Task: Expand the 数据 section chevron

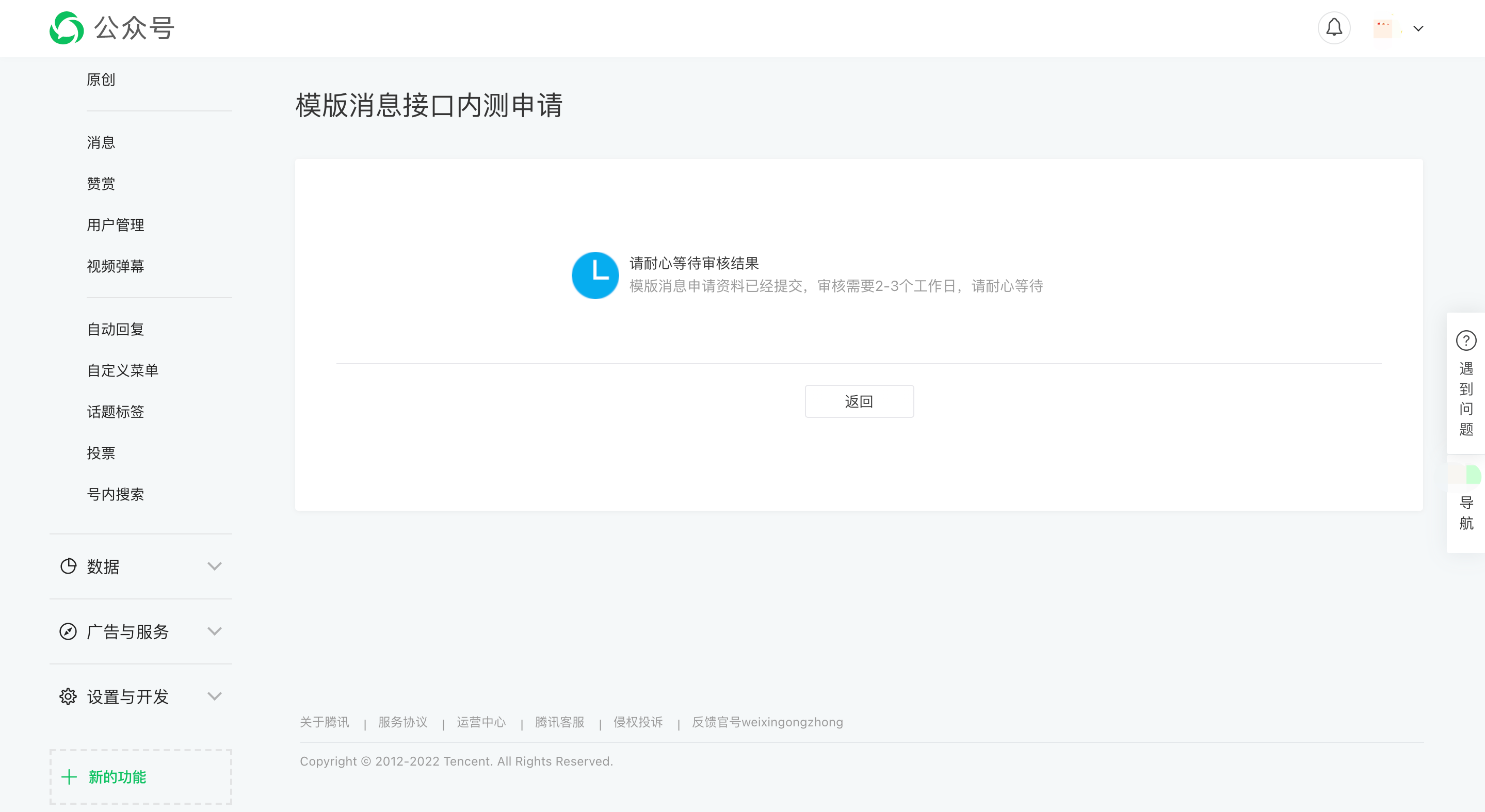Action: click(215, 566)
